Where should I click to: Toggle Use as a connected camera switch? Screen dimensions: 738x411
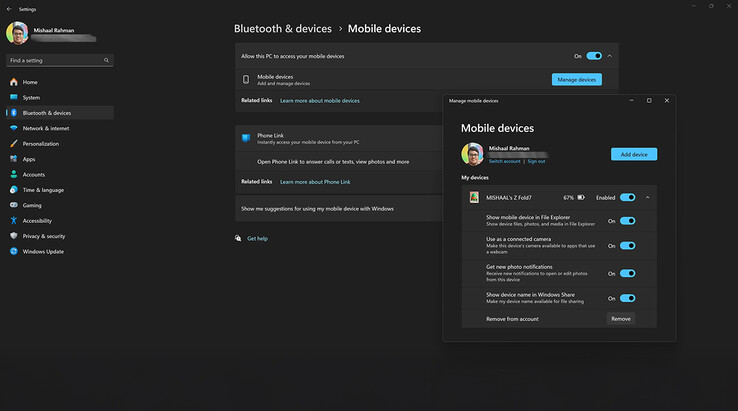click(627, 245)
